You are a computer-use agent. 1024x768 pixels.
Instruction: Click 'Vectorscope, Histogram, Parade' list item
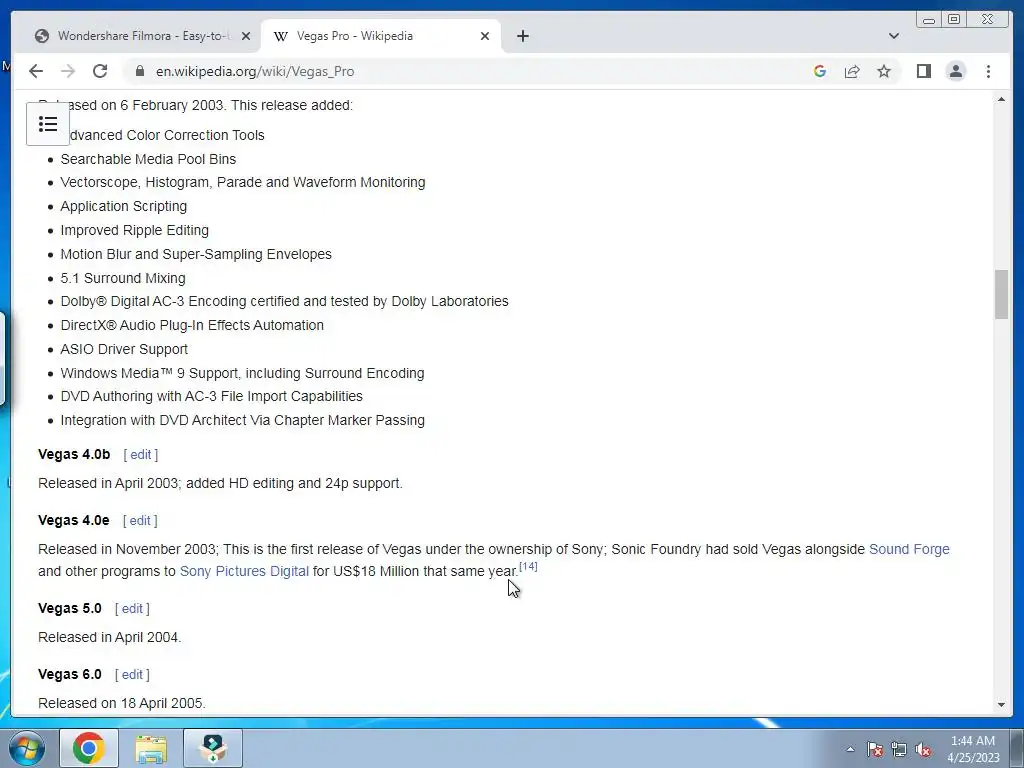(243, 183)
